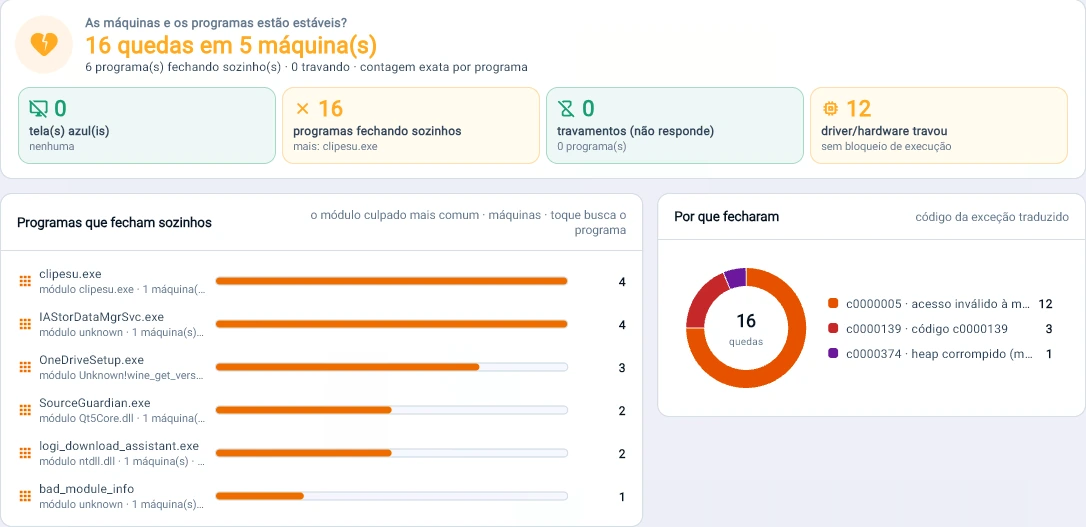This screenshot has height=527, width=1086.
Task: Click the count 12 in the legend
Action: click(x=1045, y=304)
